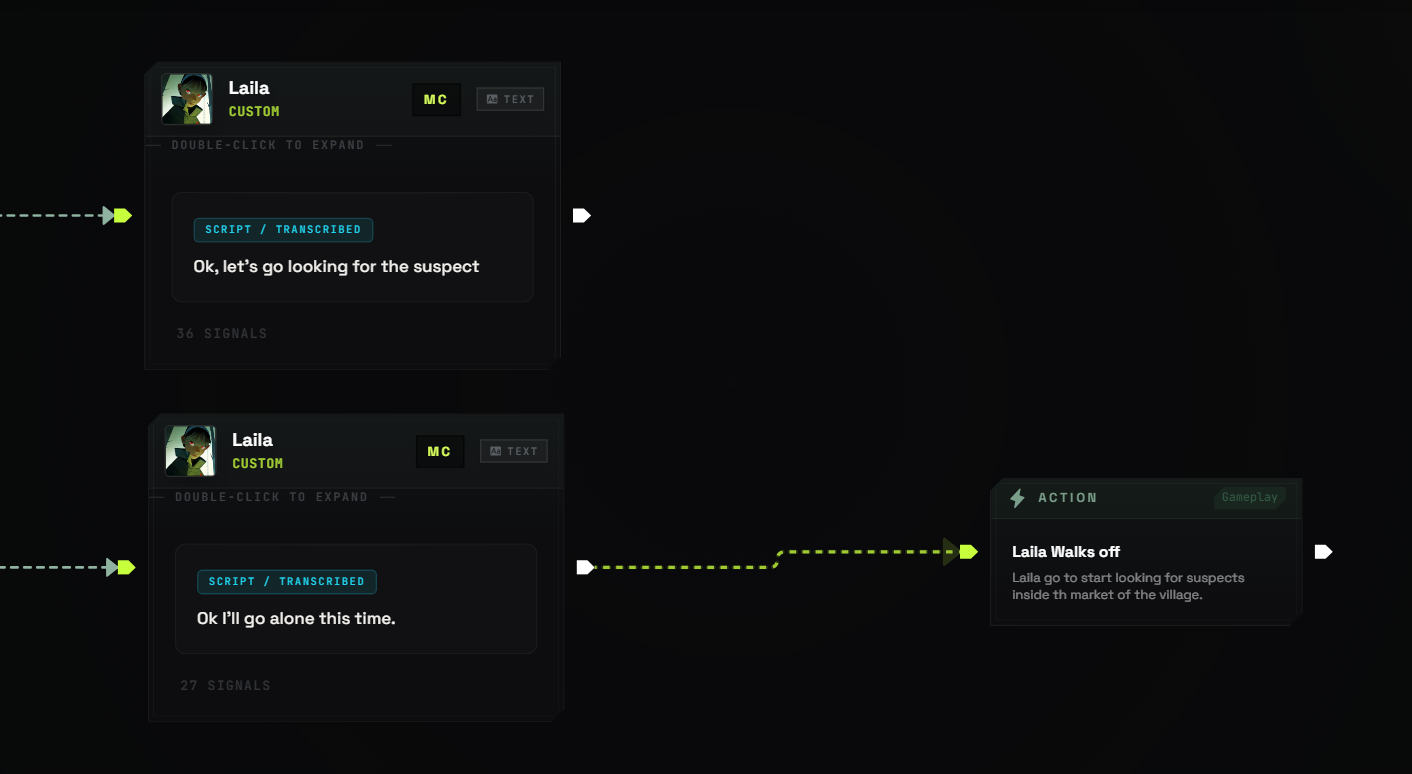Toggle TEXT mode on top Laila node

[510, 99]
